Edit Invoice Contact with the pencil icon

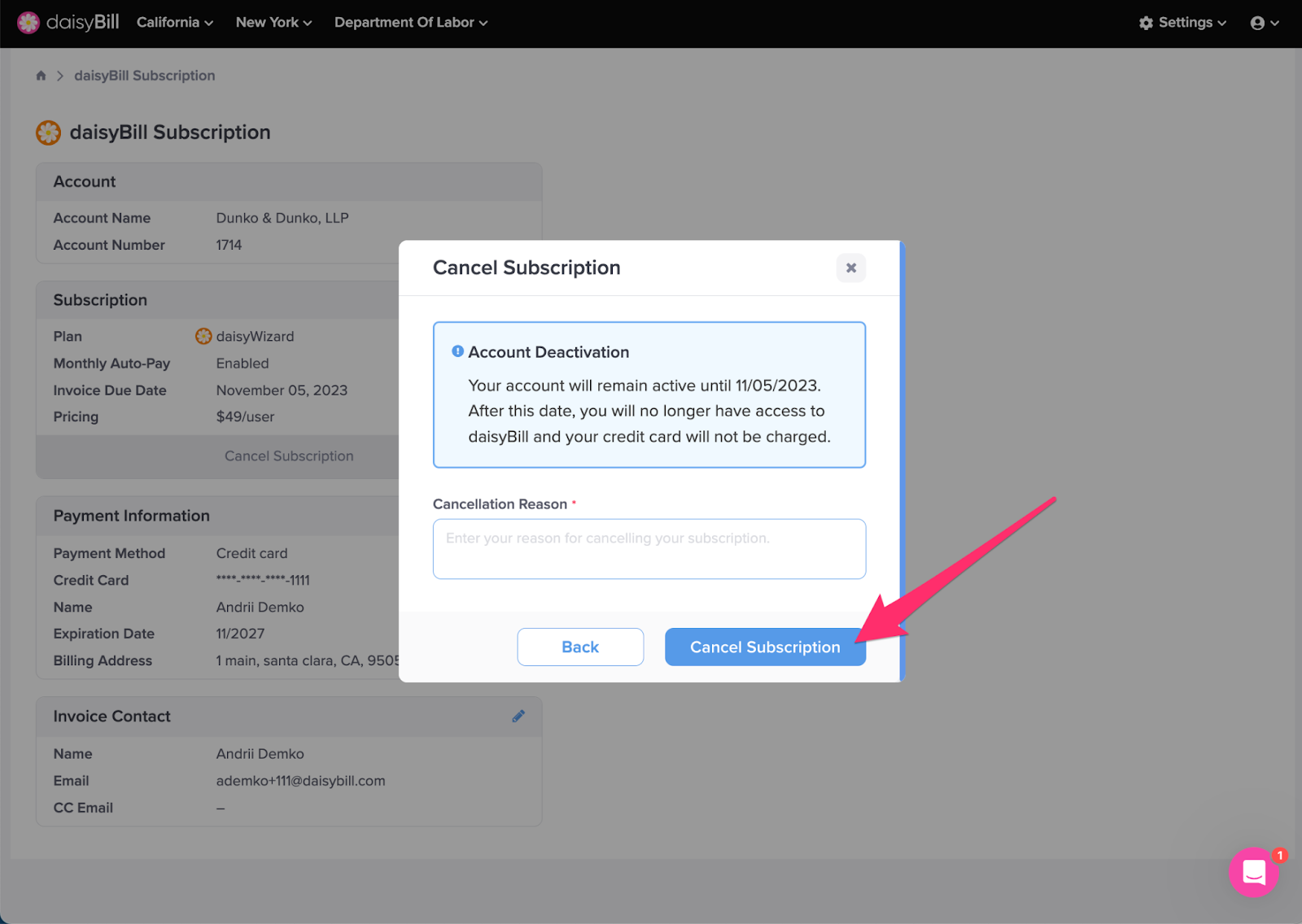pos(518,717)
